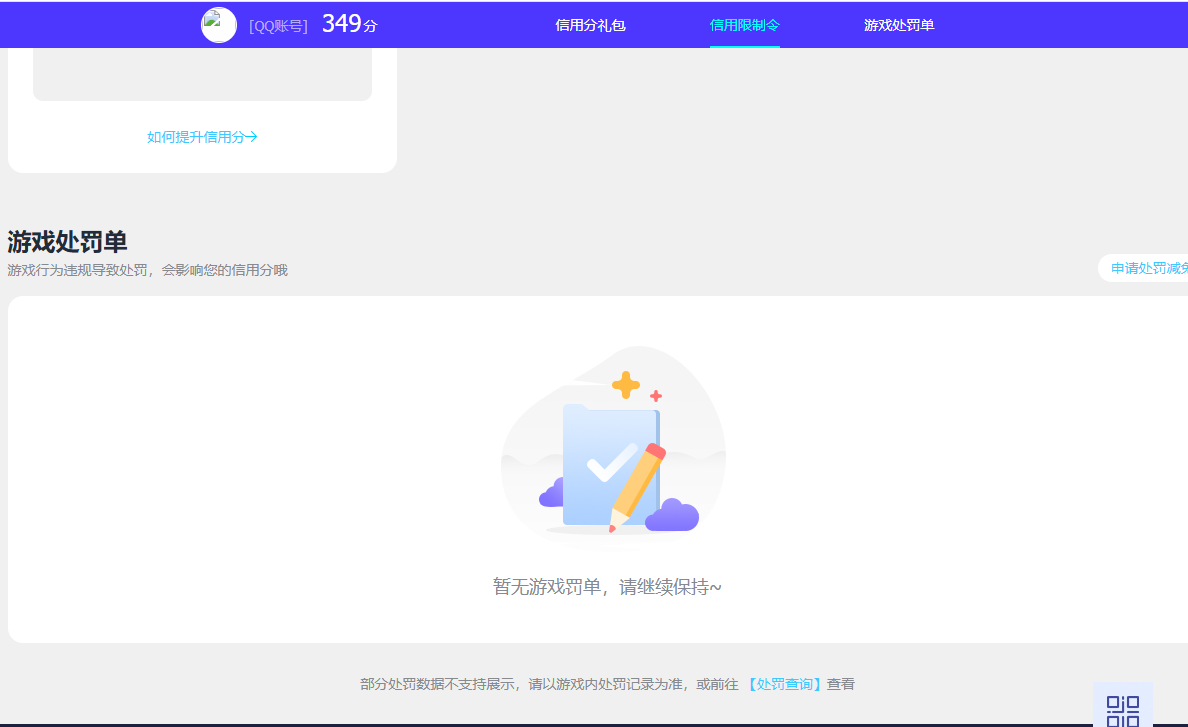Switch to the 信用限制令 tab

tap(744, 25)
